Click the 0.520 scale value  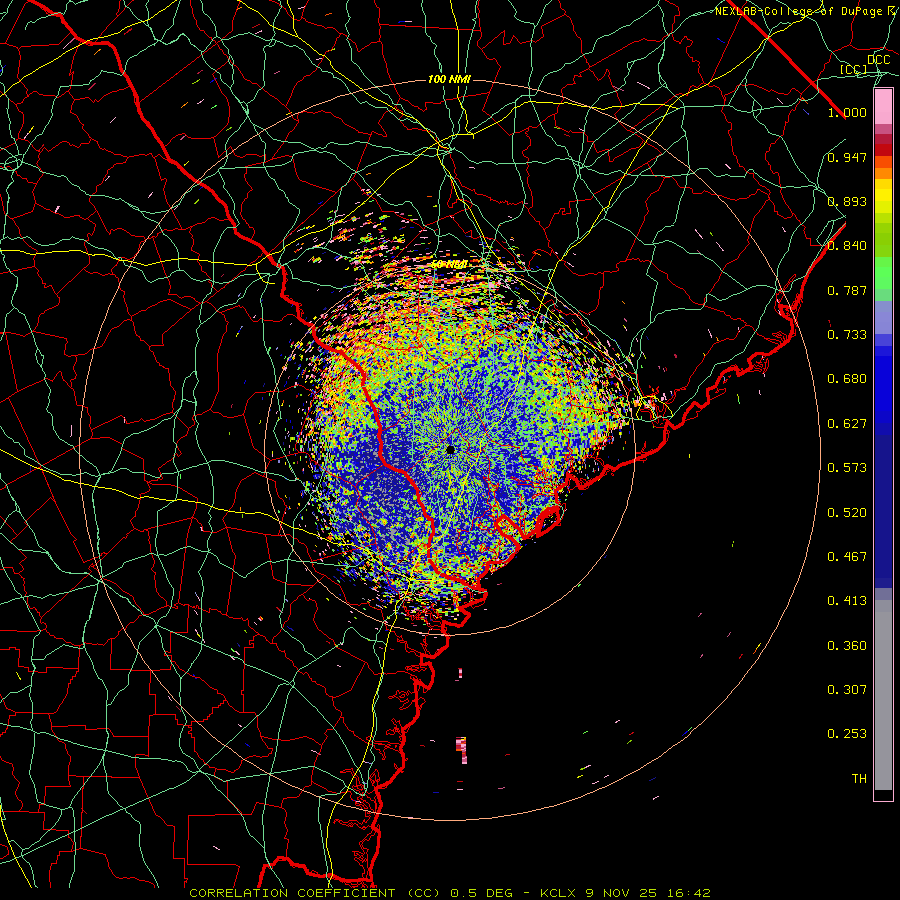point(847,513)
